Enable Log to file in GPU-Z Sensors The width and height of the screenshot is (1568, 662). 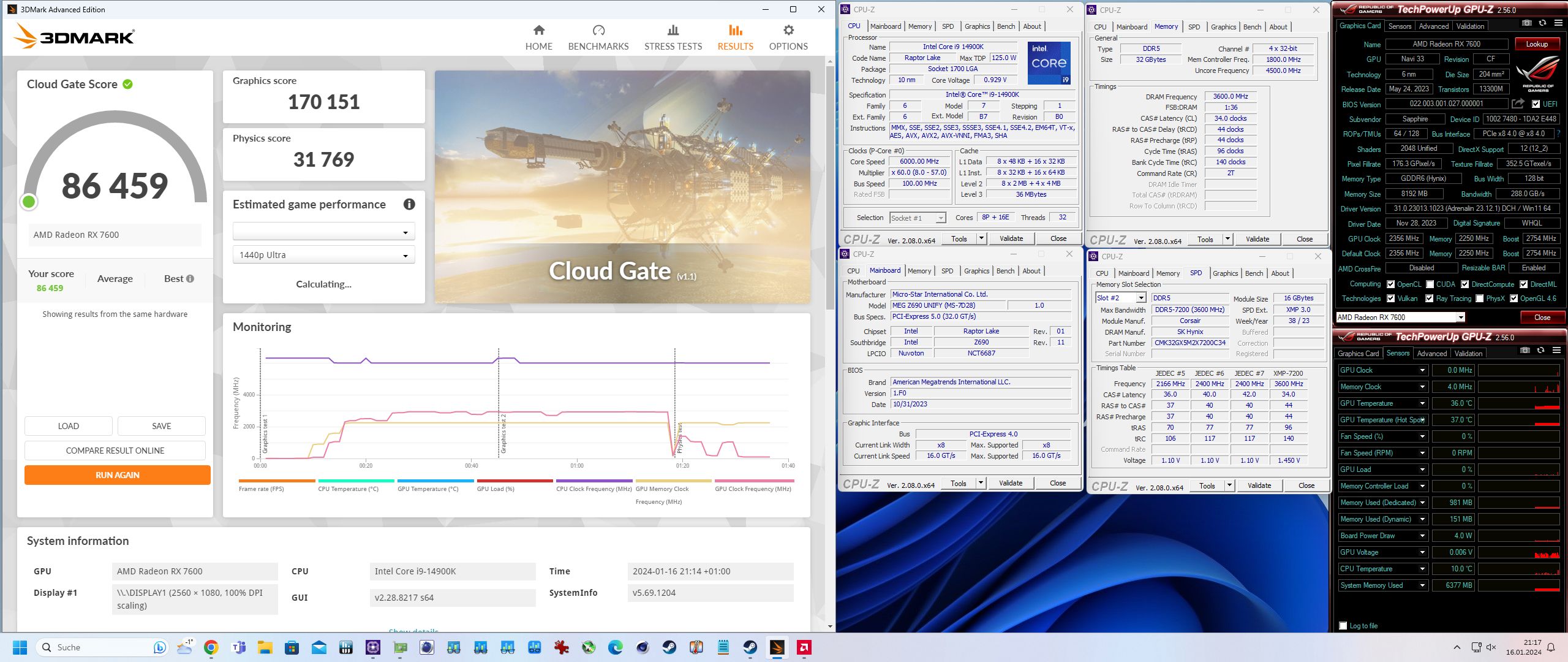point(1343,626)
